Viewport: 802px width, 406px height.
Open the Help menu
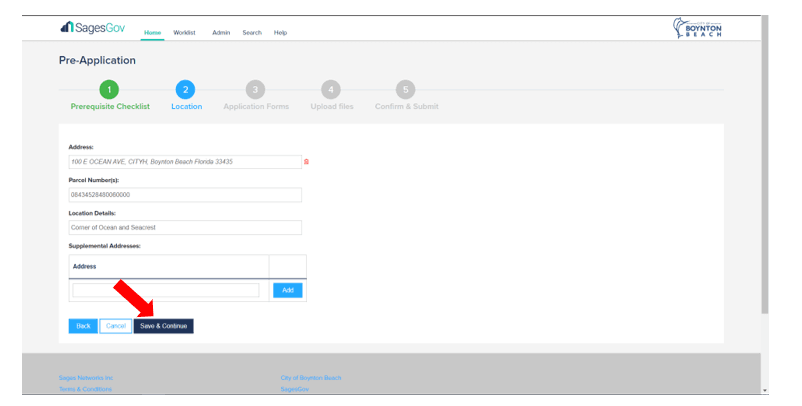pyautogui.click(x=280, y=33)
